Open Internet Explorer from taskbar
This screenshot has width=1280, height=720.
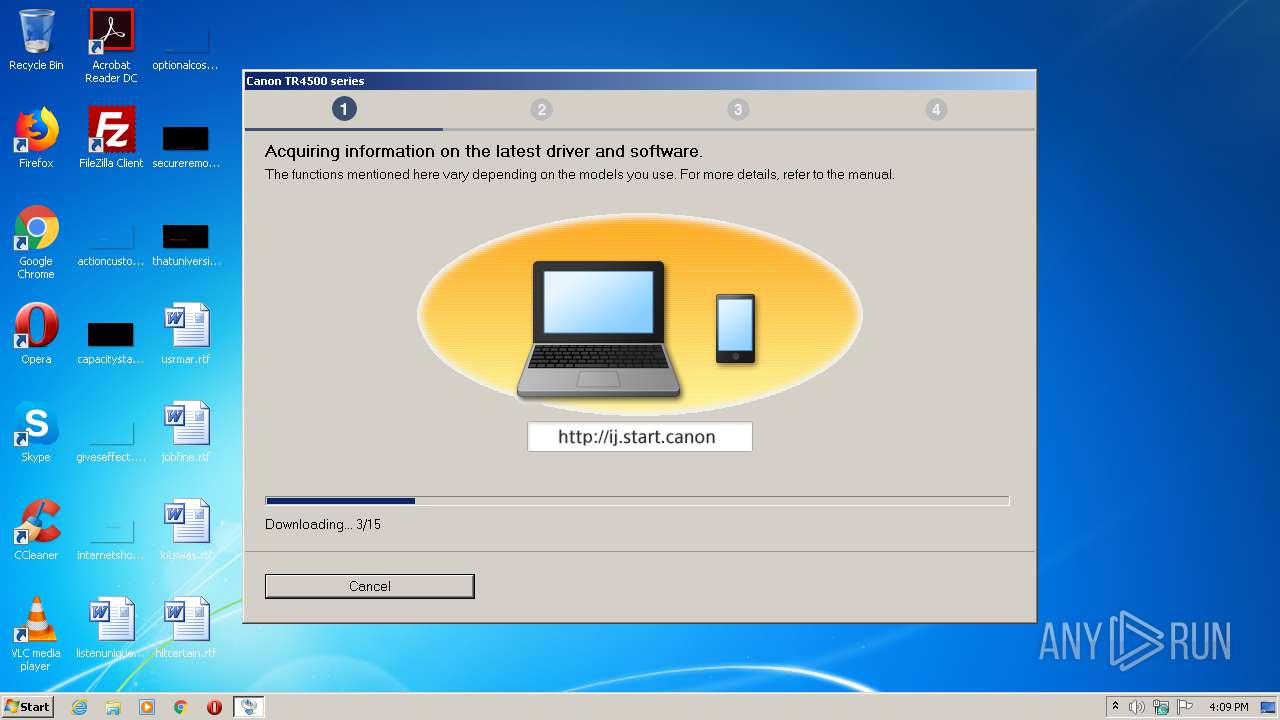point(79,707)
